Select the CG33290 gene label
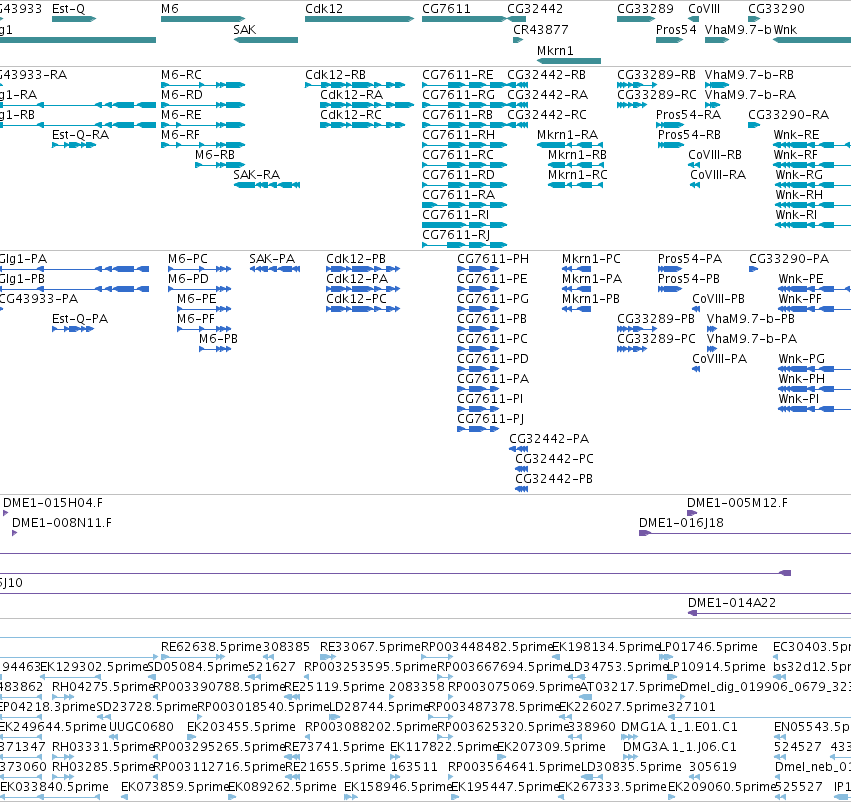Viewport: 851px width, 802px height. click(x=776, y=9)
